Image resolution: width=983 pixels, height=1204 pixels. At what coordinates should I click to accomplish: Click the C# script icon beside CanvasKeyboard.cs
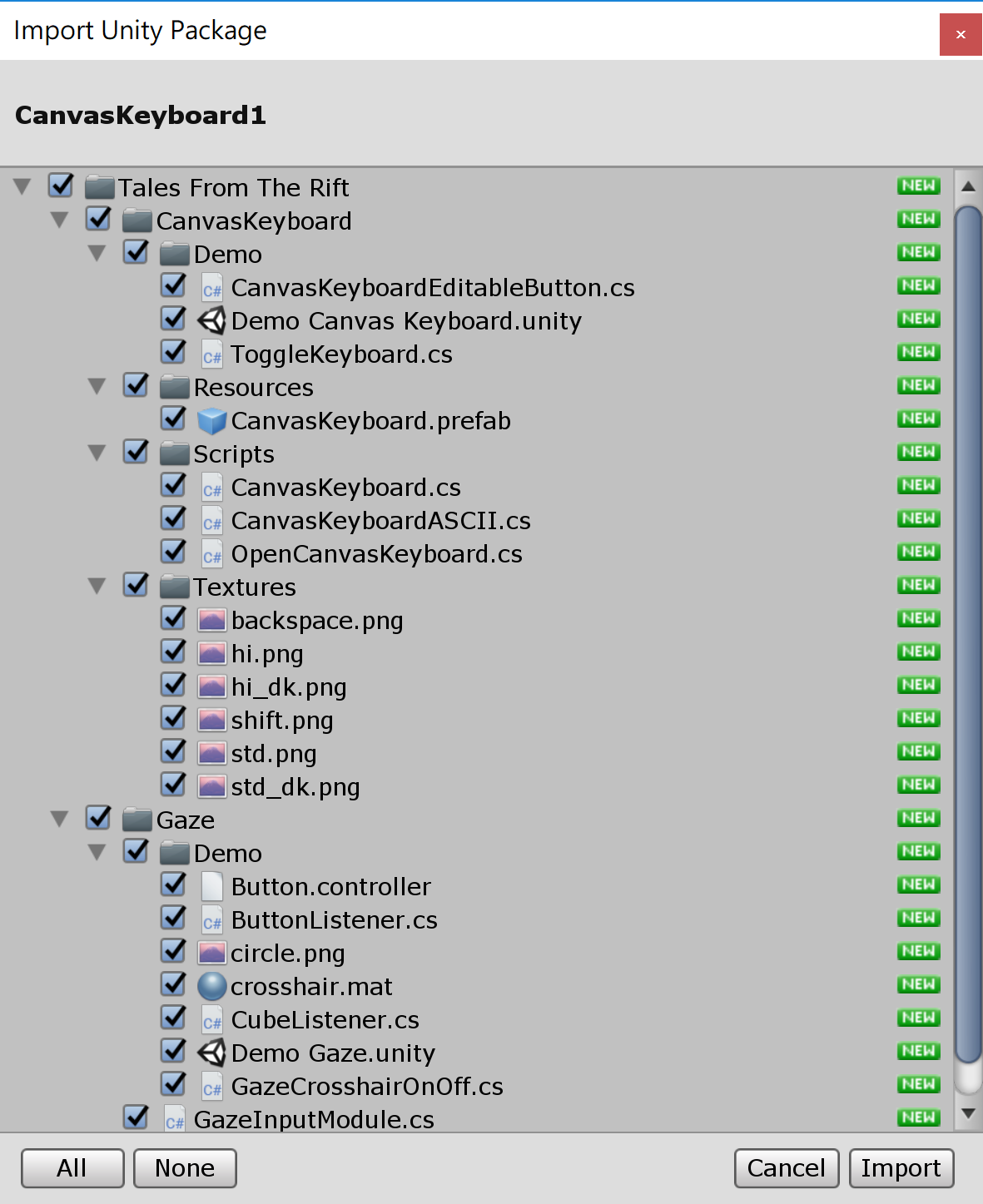click(x=211, y=485)
